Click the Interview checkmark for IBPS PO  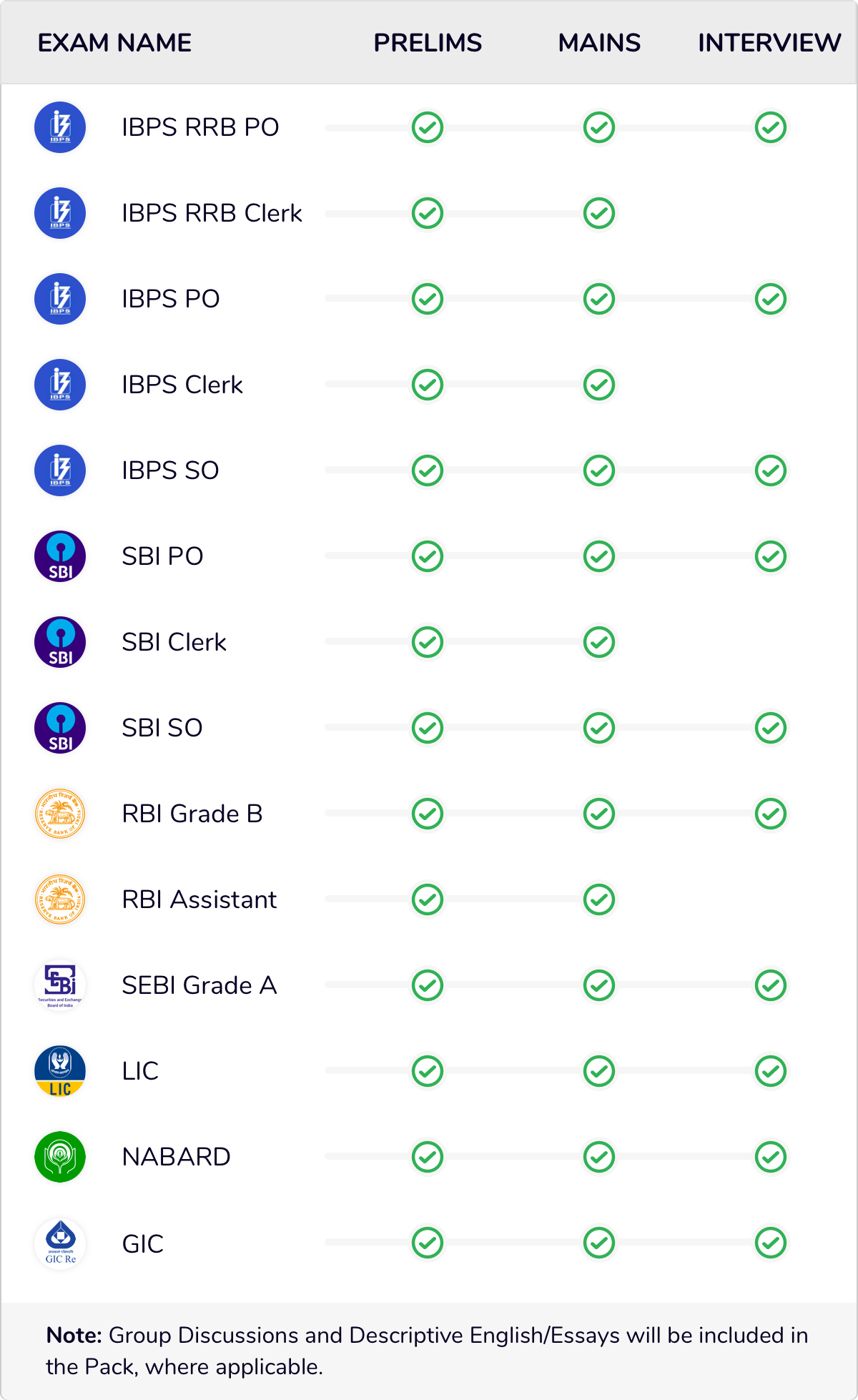771,299
